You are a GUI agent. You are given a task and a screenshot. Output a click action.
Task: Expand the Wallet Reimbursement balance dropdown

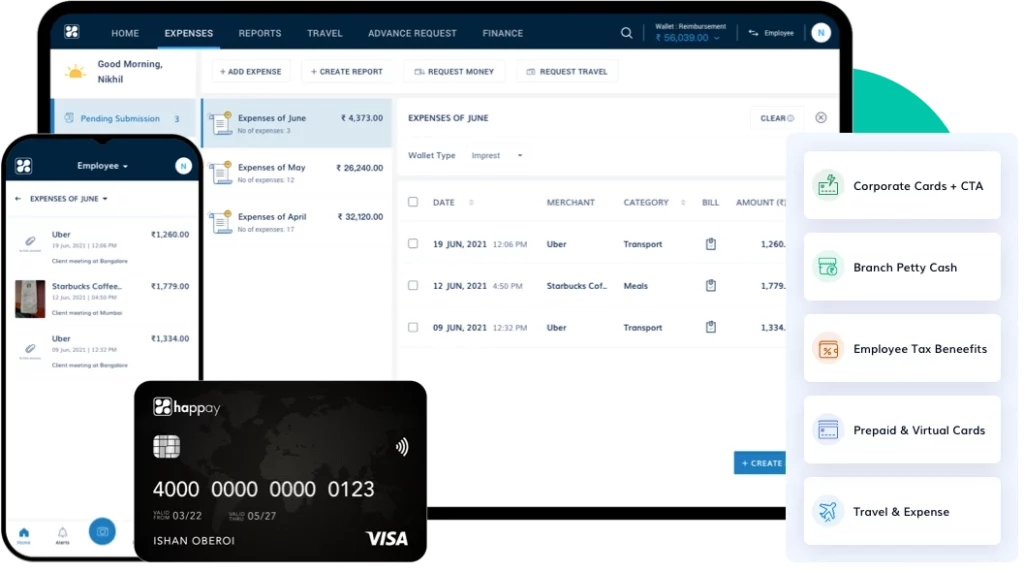pos(716,38)
